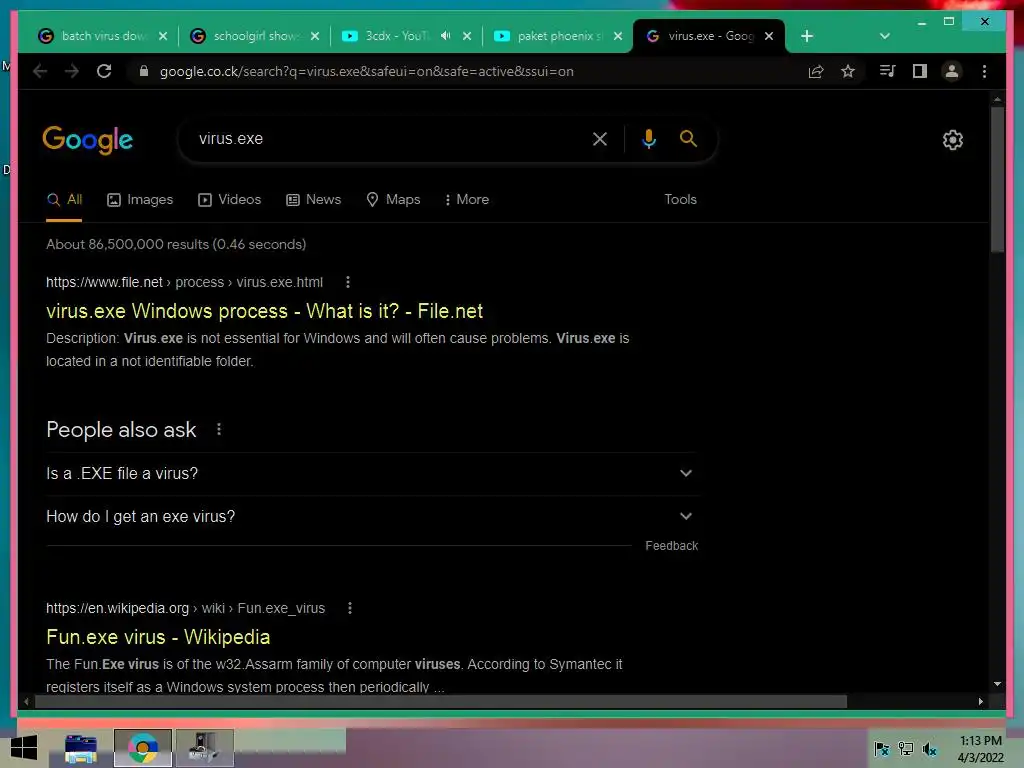Open virus.exe Windows process File.net link

264,312
